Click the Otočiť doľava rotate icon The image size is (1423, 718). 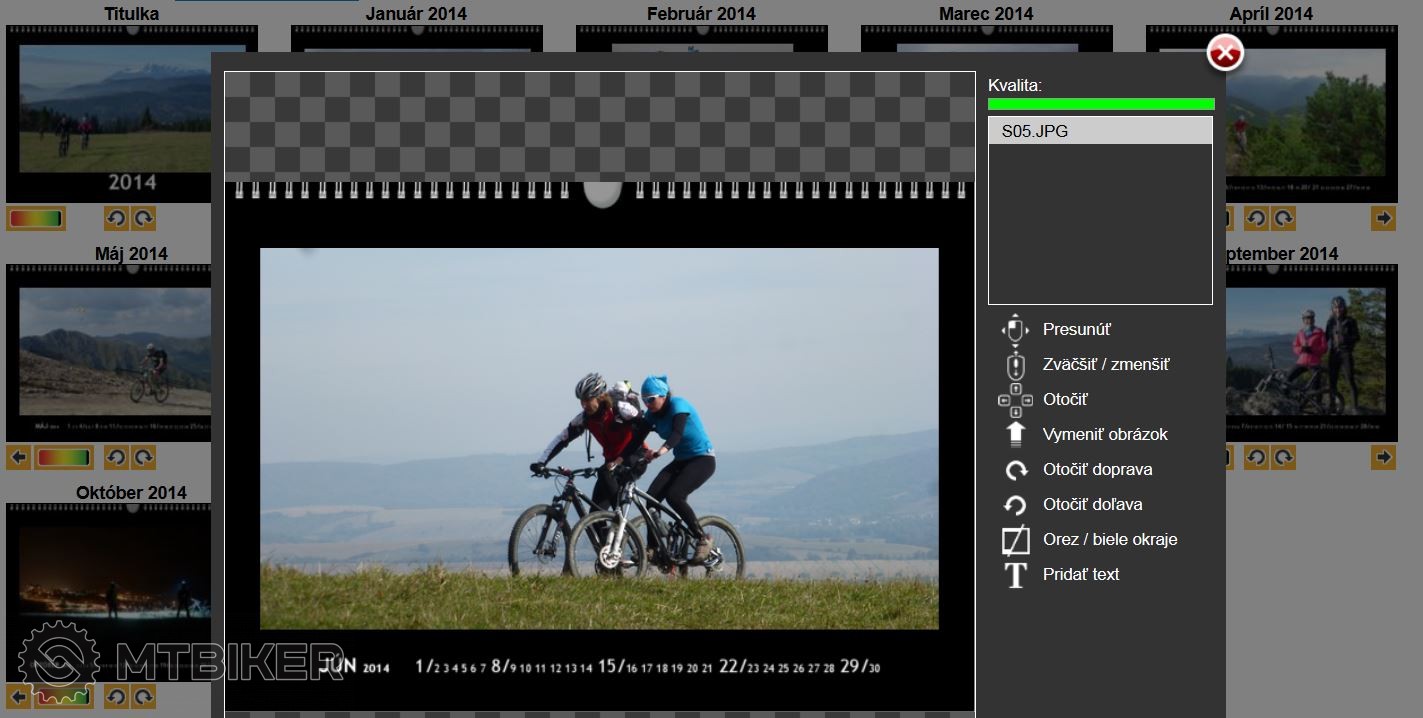(1015, 505)
